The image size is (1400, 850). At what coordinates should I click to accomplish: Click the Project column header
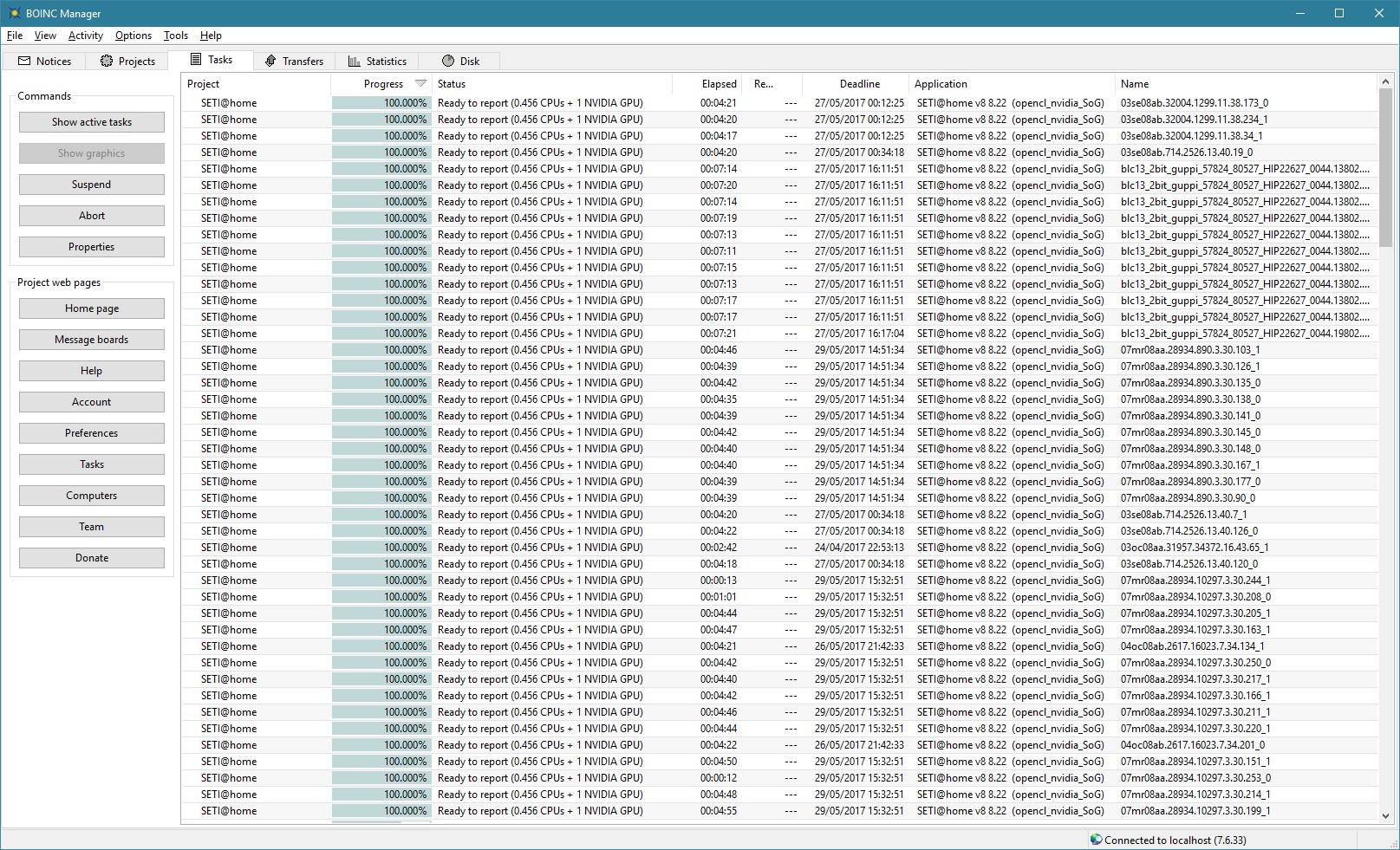(256, 84)
